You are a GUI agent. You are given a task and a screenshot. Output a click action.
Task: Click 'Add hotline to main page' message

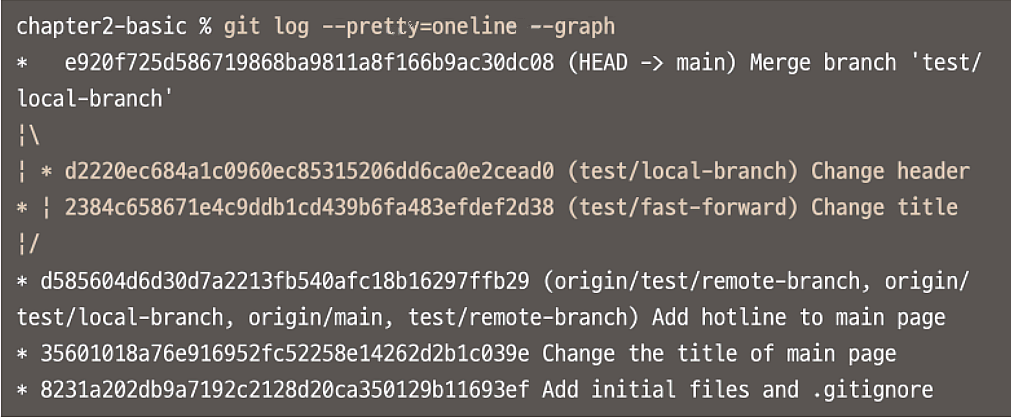798,317
